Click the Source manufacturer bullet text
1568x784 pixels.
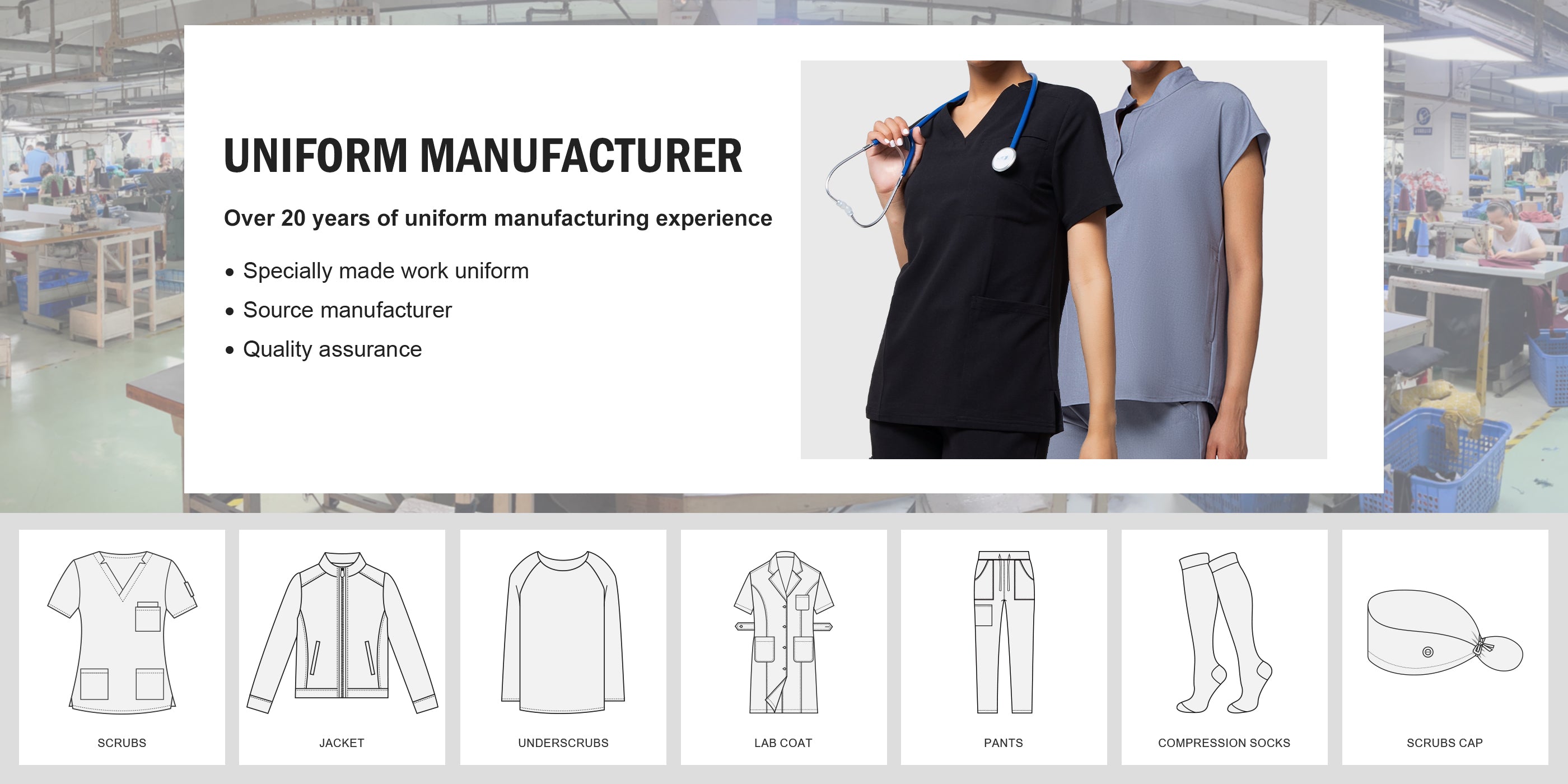[x=347, y=310]
